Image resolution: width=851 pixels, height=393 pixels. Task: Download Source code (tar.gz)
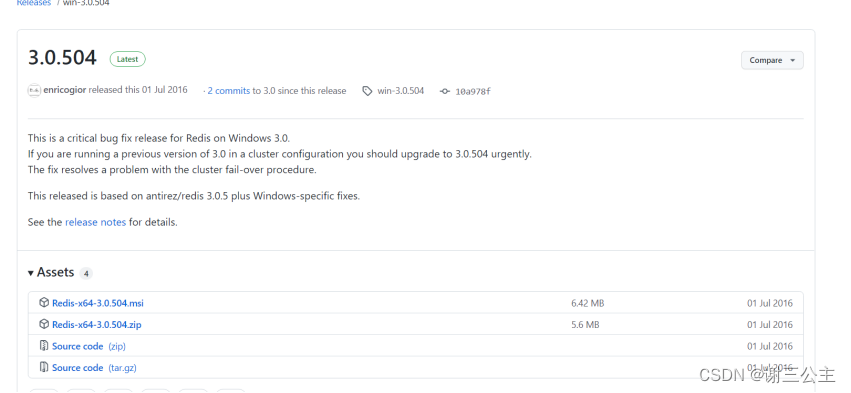94,367
